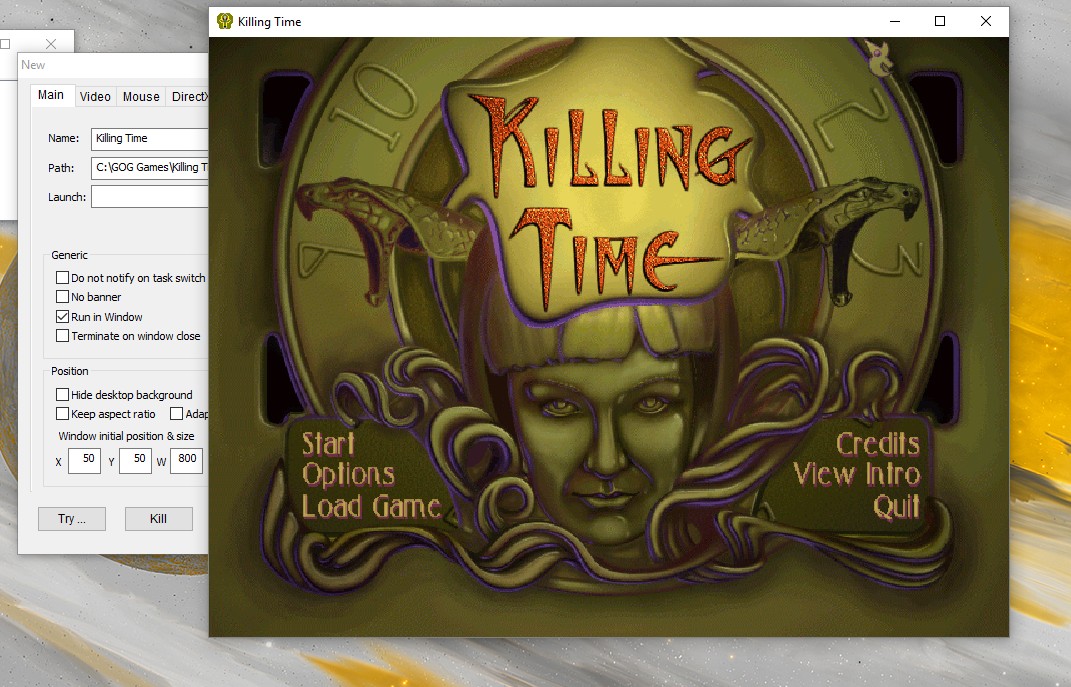Viewport: 1071px width, 687px height.
Task: Open the Mouse tab
Action: tap(141, 97)
